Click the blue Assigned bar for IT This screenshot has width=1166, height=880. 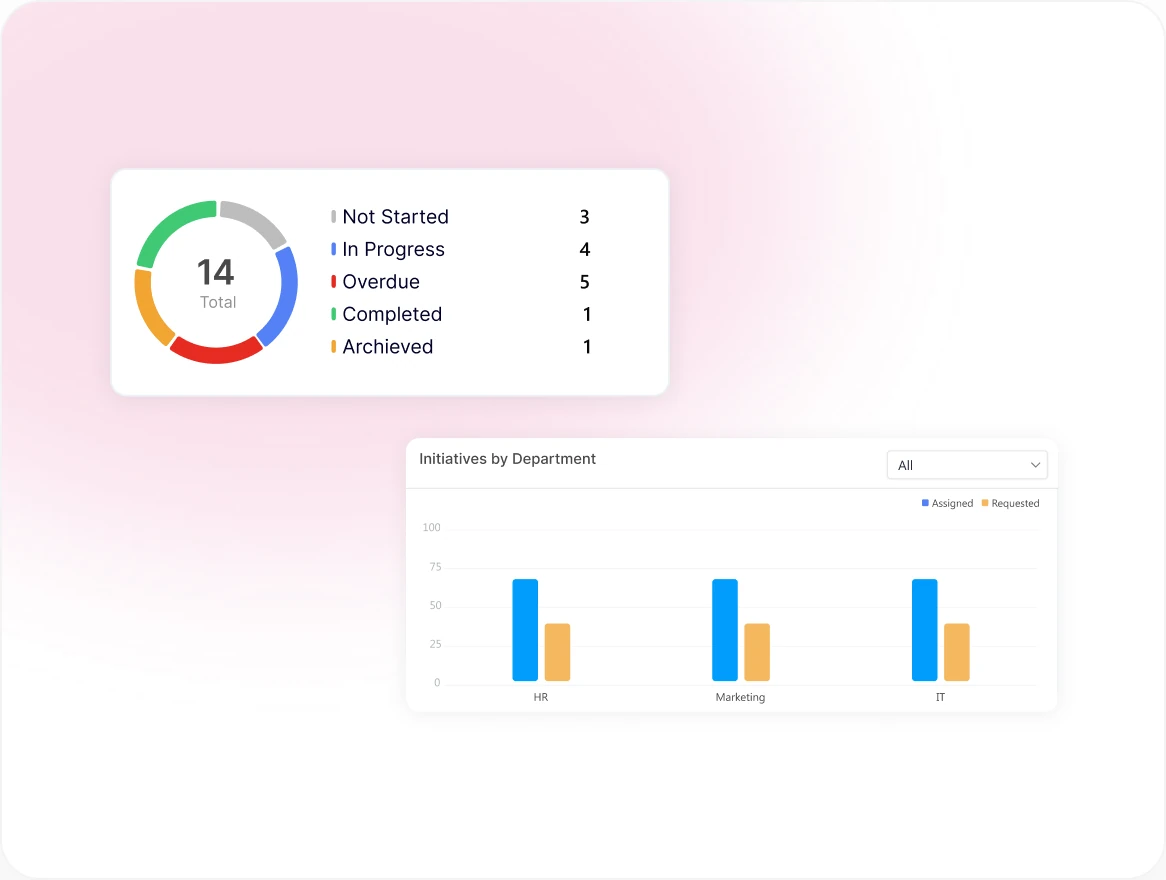tap(924, 630)
